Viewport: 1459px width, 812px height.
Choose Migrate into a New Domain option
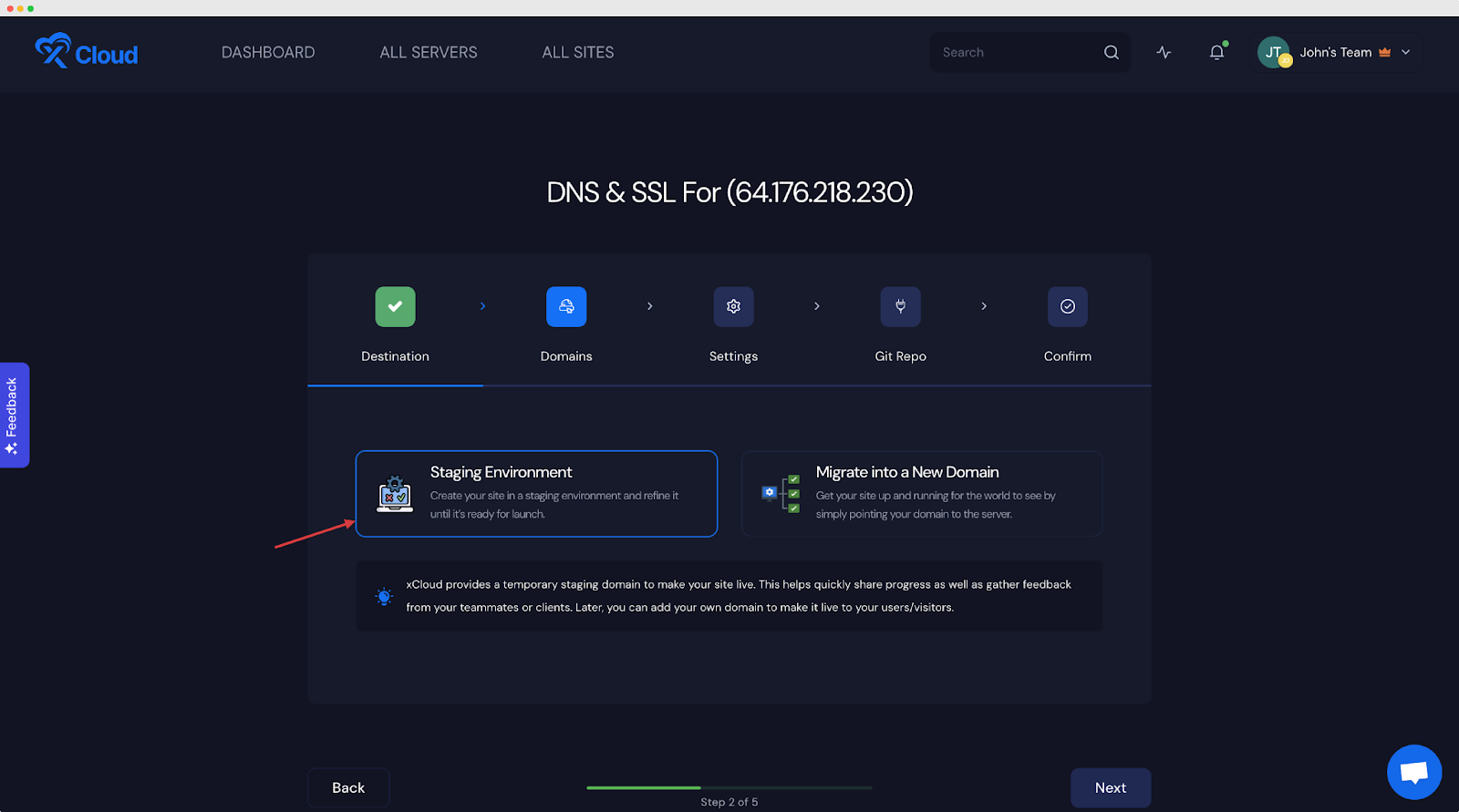pos(922,493)
